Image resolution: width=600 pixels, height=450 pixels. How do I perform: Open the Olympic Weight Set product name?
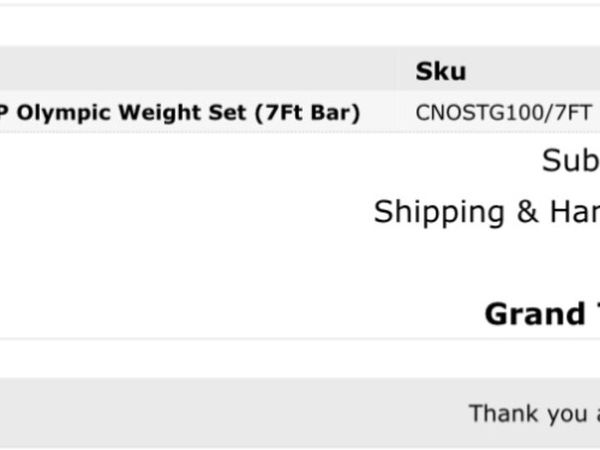pos(180,113)
